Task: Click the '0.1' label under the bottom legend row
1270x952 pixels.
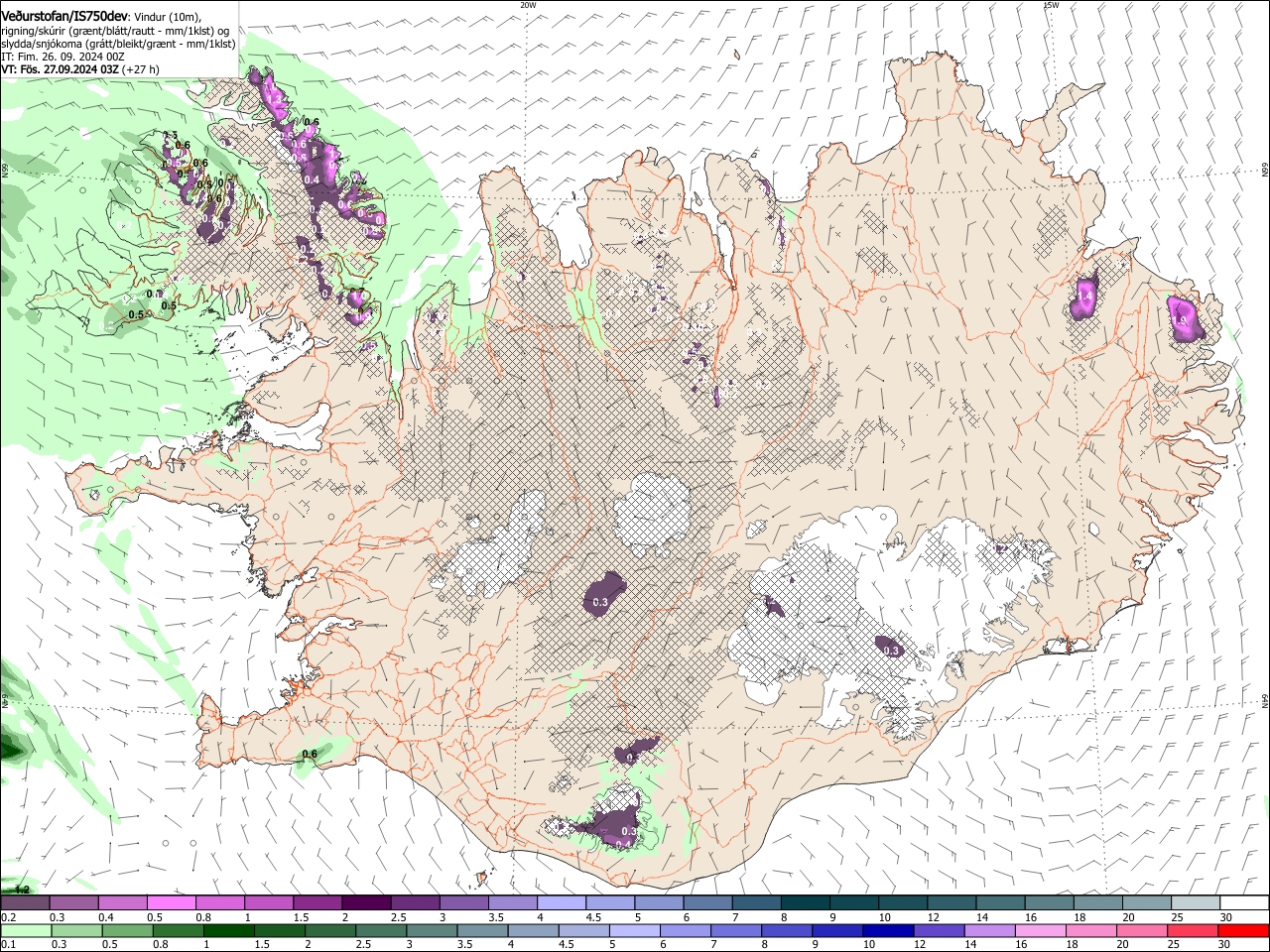Action: point(8,944)
